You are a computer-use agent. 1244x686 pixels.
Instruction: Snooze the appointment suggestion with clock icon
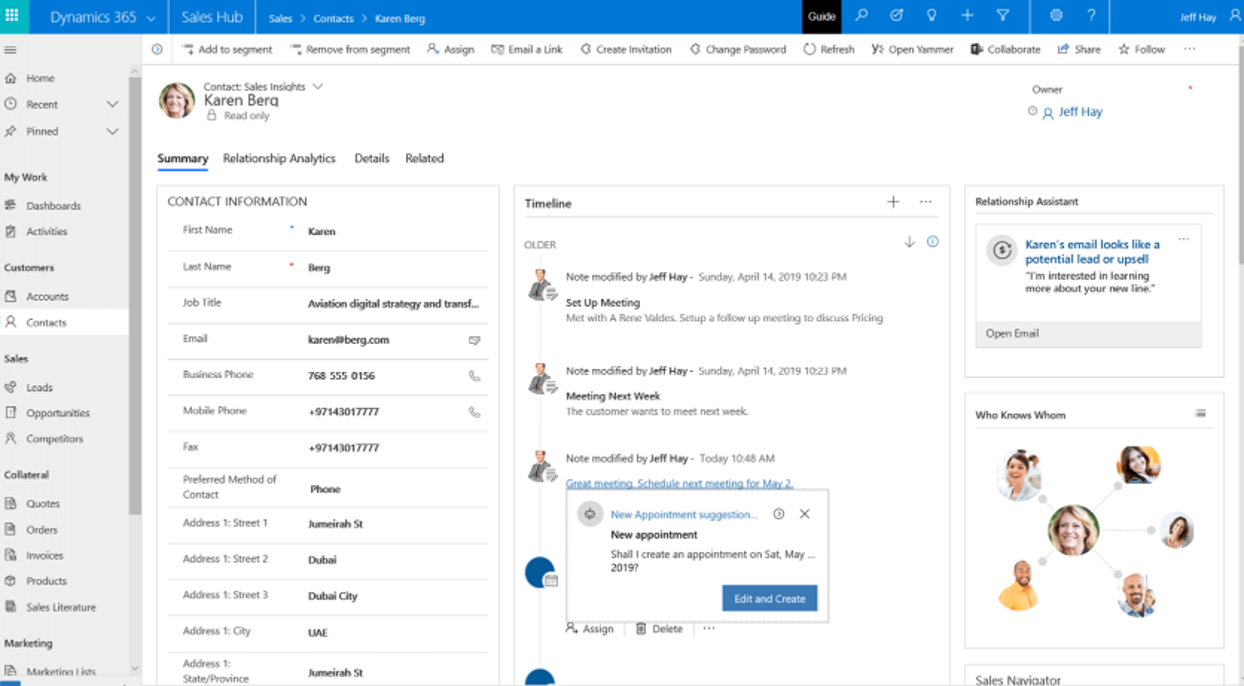pos(778,514)
